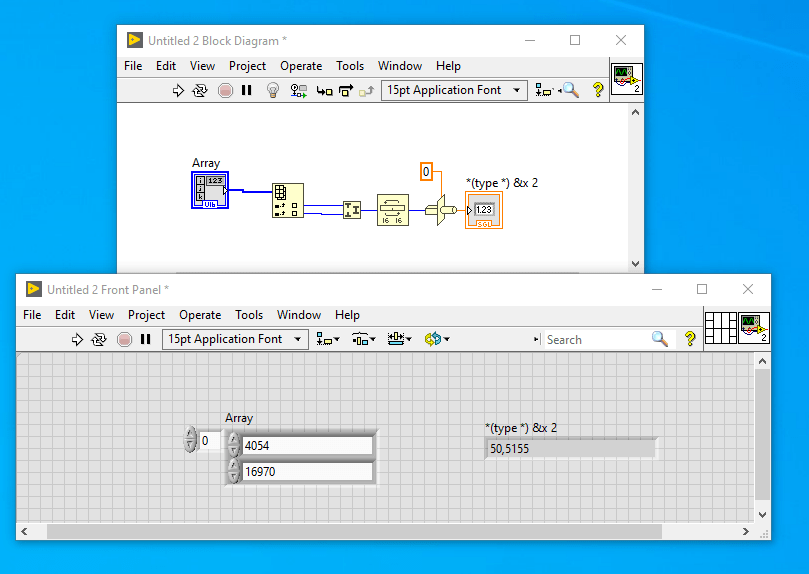Select the Join Numbers function node

352,210
